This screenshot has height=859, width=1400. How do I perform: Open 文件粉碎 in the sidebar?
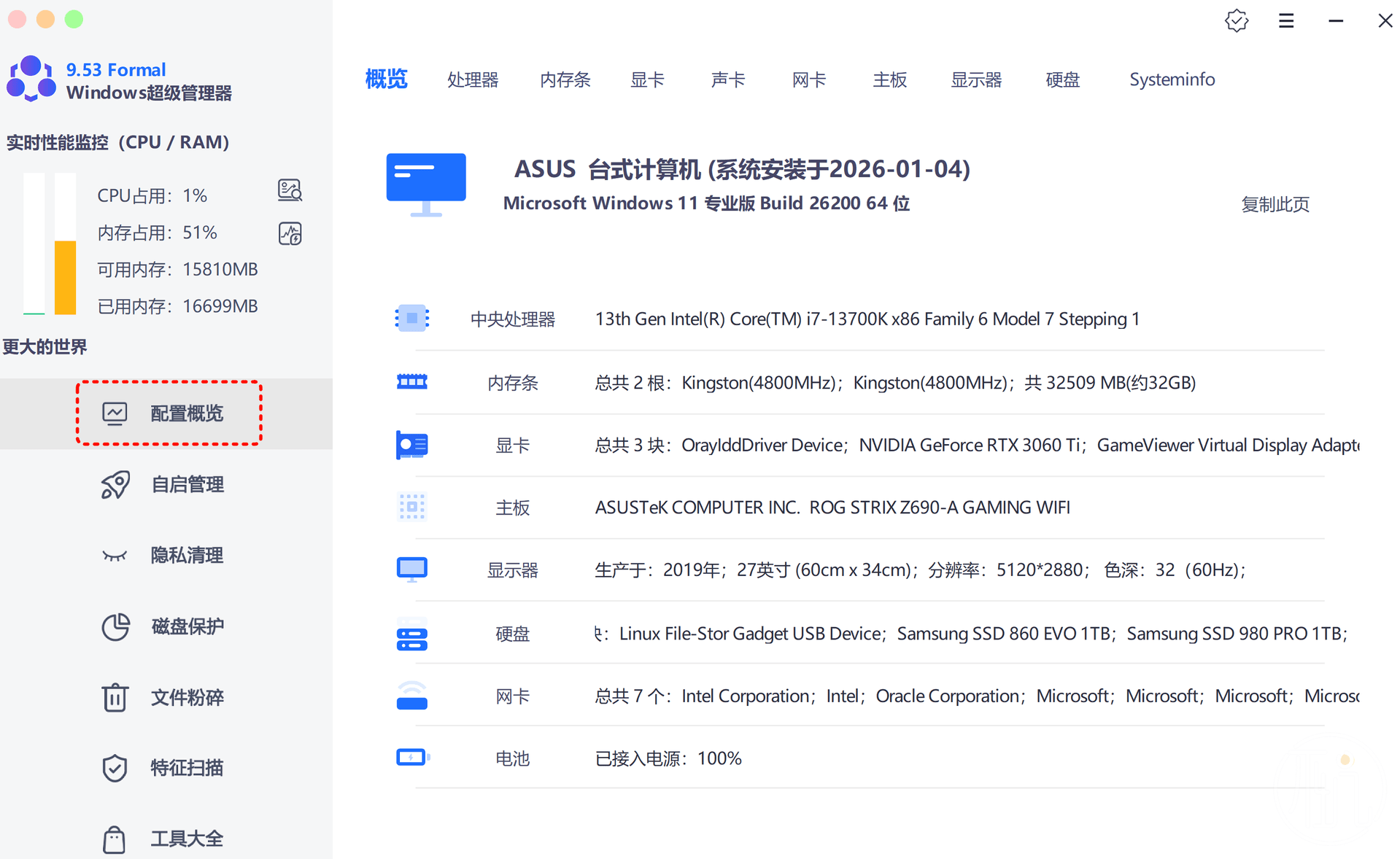pyautogui.click(x=187, y=697)
